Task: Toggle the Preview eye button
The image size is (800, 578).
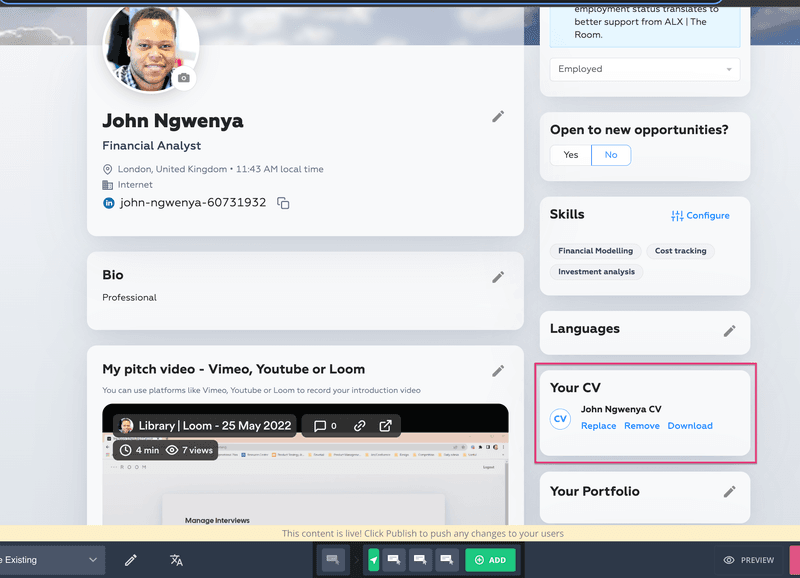Action: (749, 560)
